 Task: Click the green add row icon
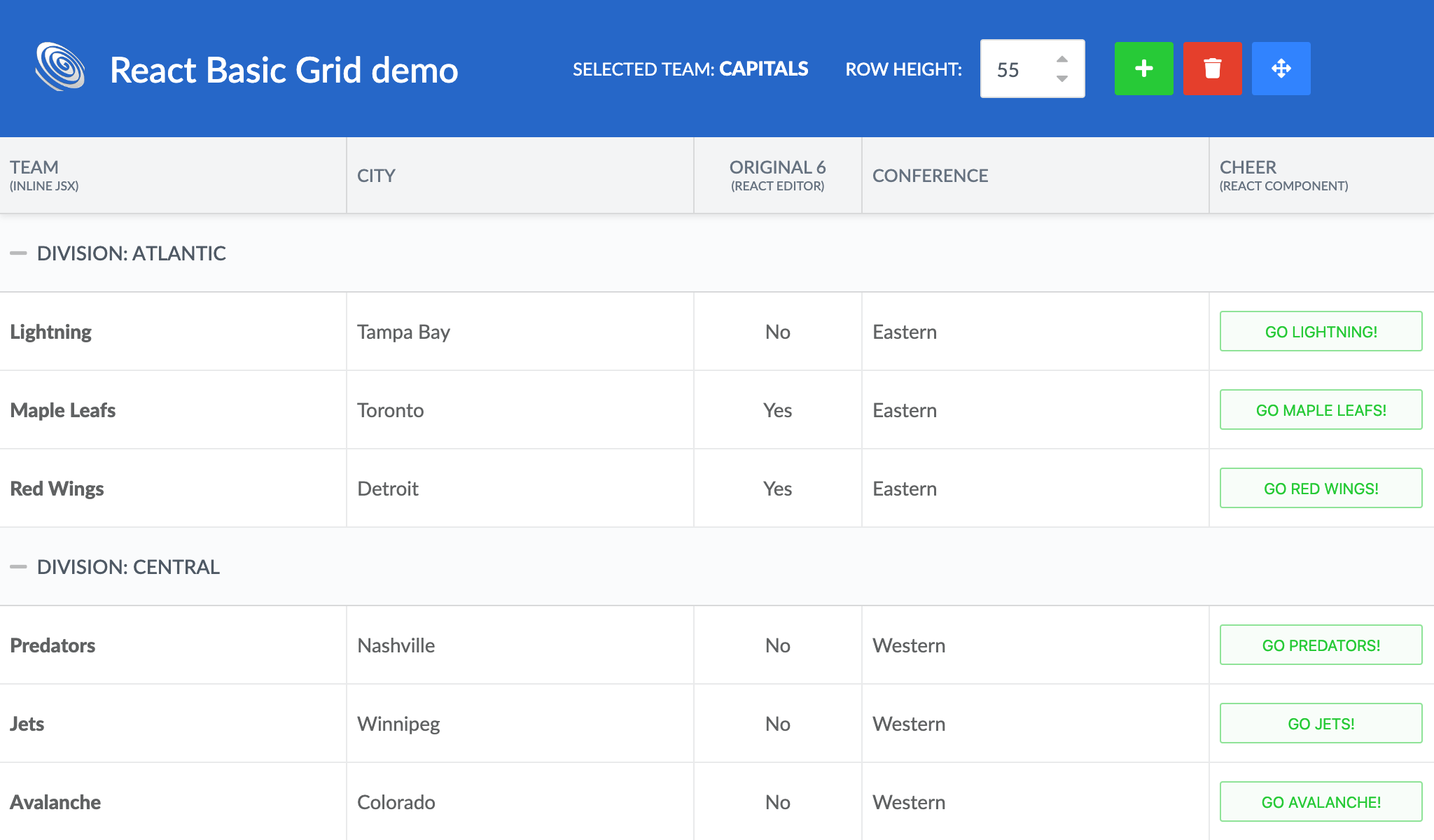click(1143, 68)
